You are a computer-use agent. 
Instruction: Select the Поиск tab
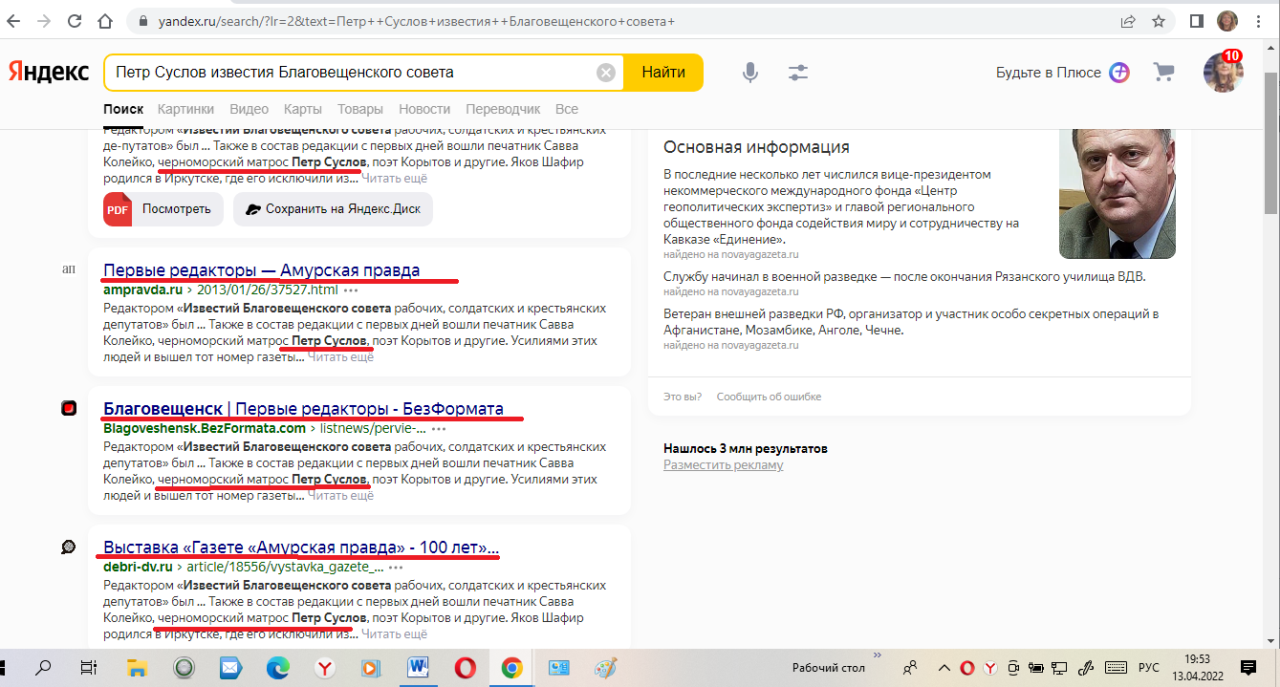pyautogui.click(x=123, y=109)
